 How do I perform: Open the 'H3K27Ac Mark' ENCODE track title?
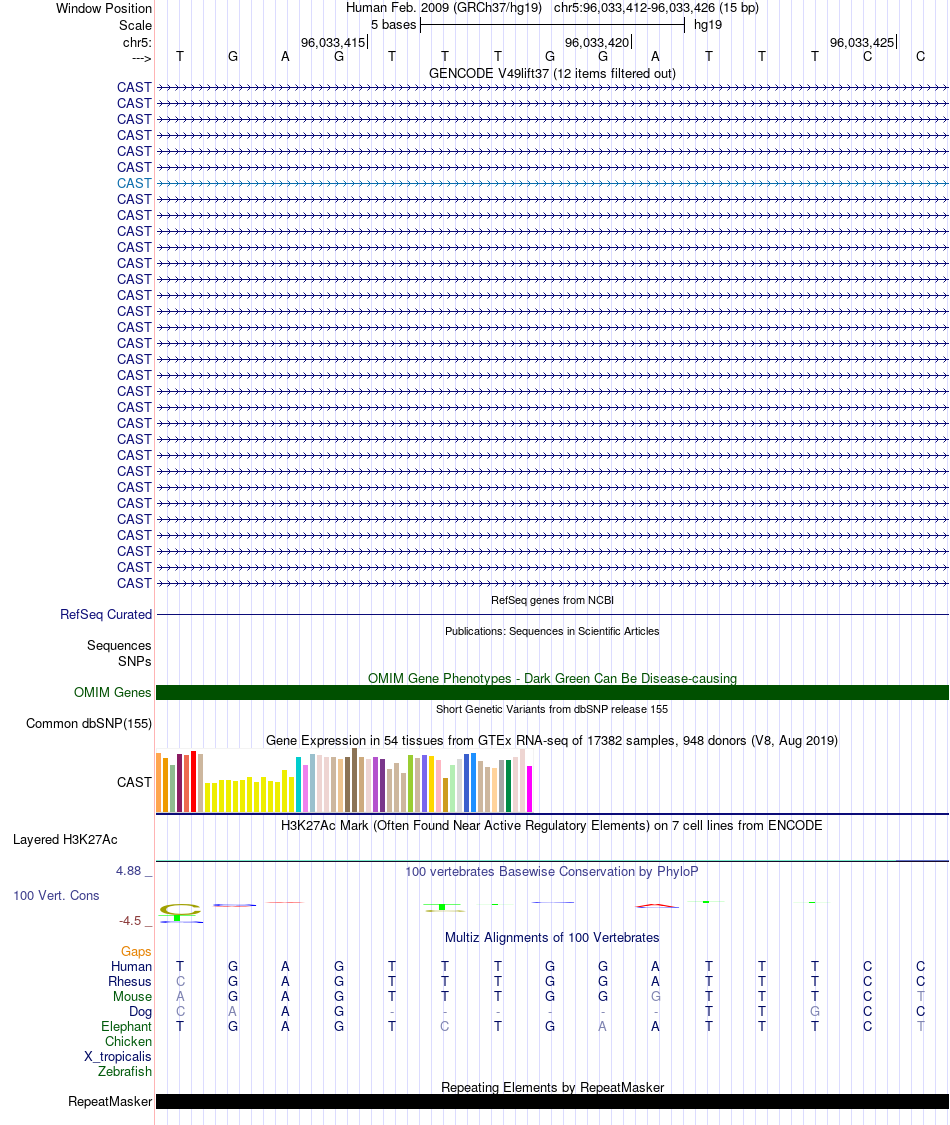pyautogui.click(x=552, y=826)
